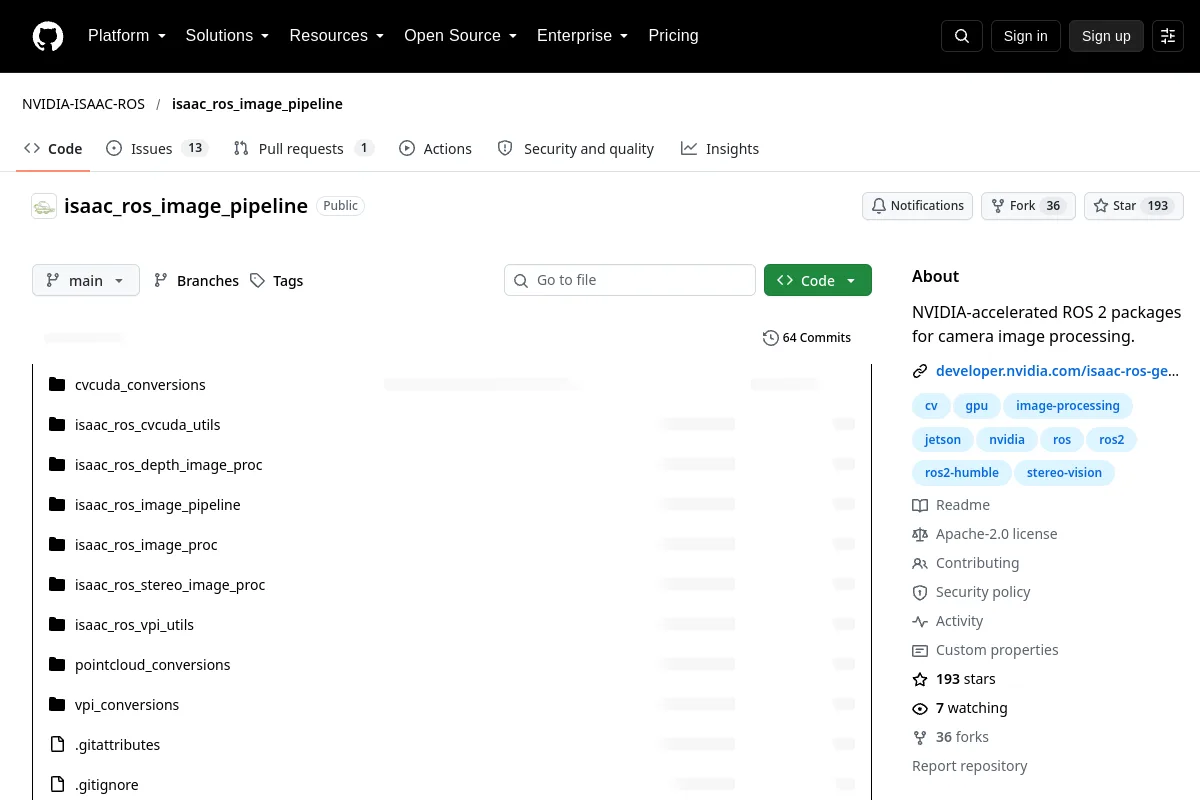Select the stereo-vision topic tag

(1064, 473)
